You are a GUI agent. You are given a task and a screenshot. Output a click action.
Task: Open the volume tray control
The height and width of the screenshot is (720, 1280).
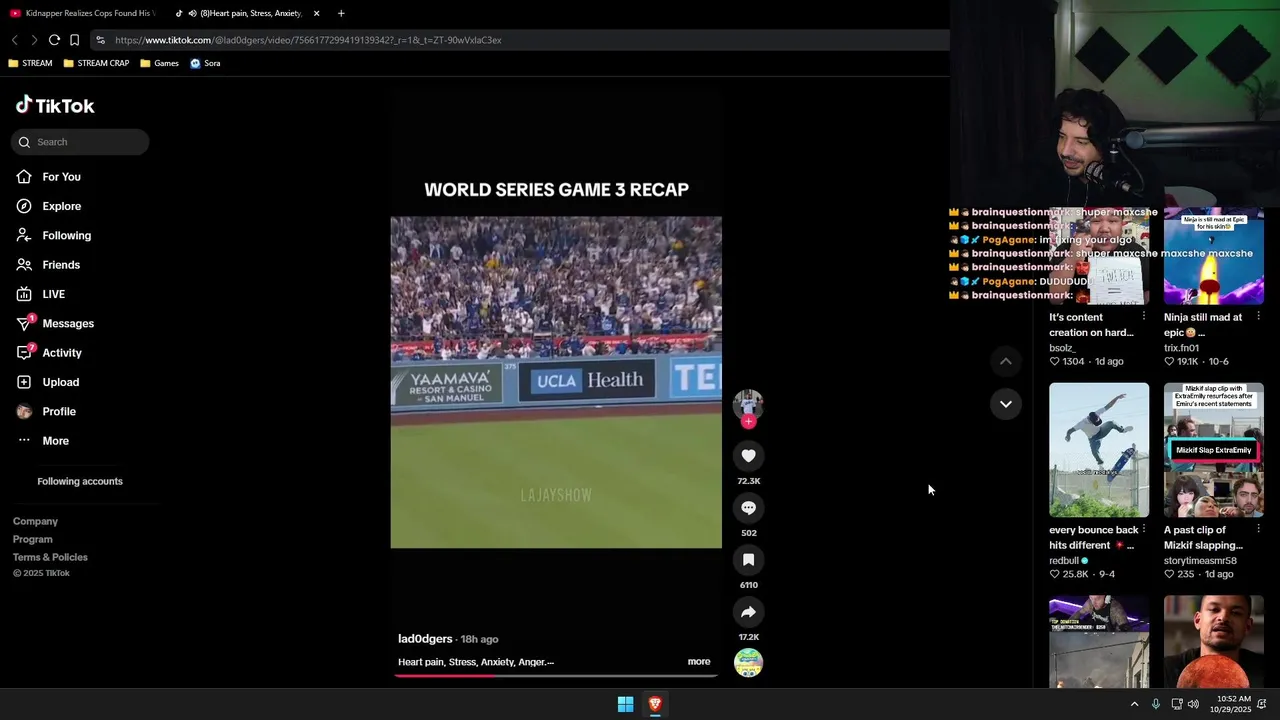coord(1193,704)
